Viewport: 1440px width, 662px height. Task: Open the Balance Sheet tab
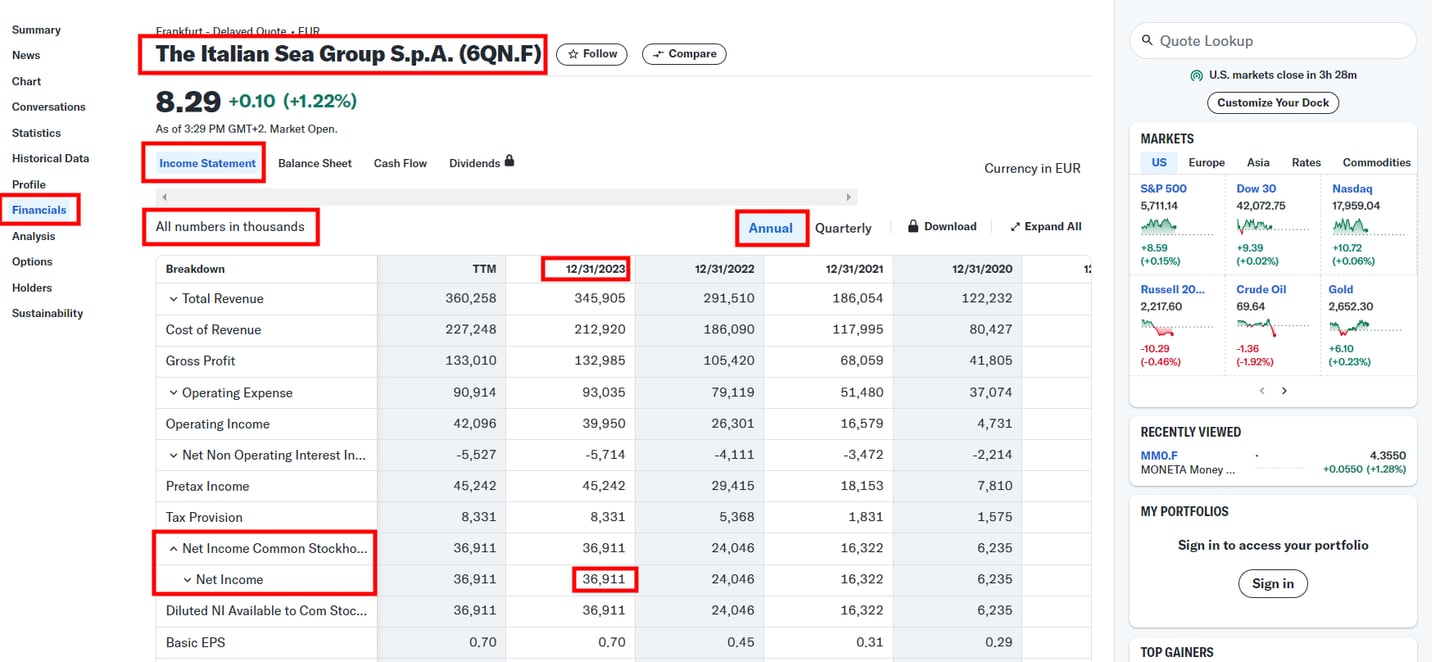click(x=315, y=163)
